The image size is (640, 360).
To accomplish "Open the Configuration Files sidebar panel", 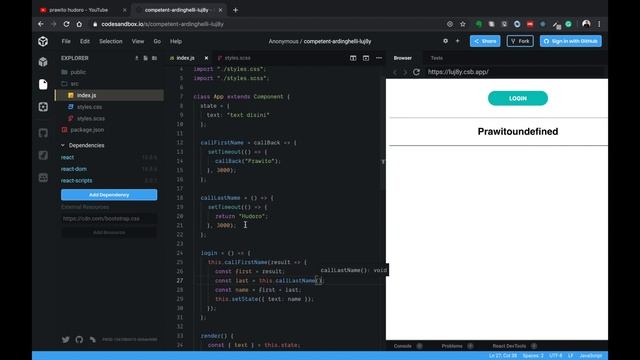I will (43, 107).
